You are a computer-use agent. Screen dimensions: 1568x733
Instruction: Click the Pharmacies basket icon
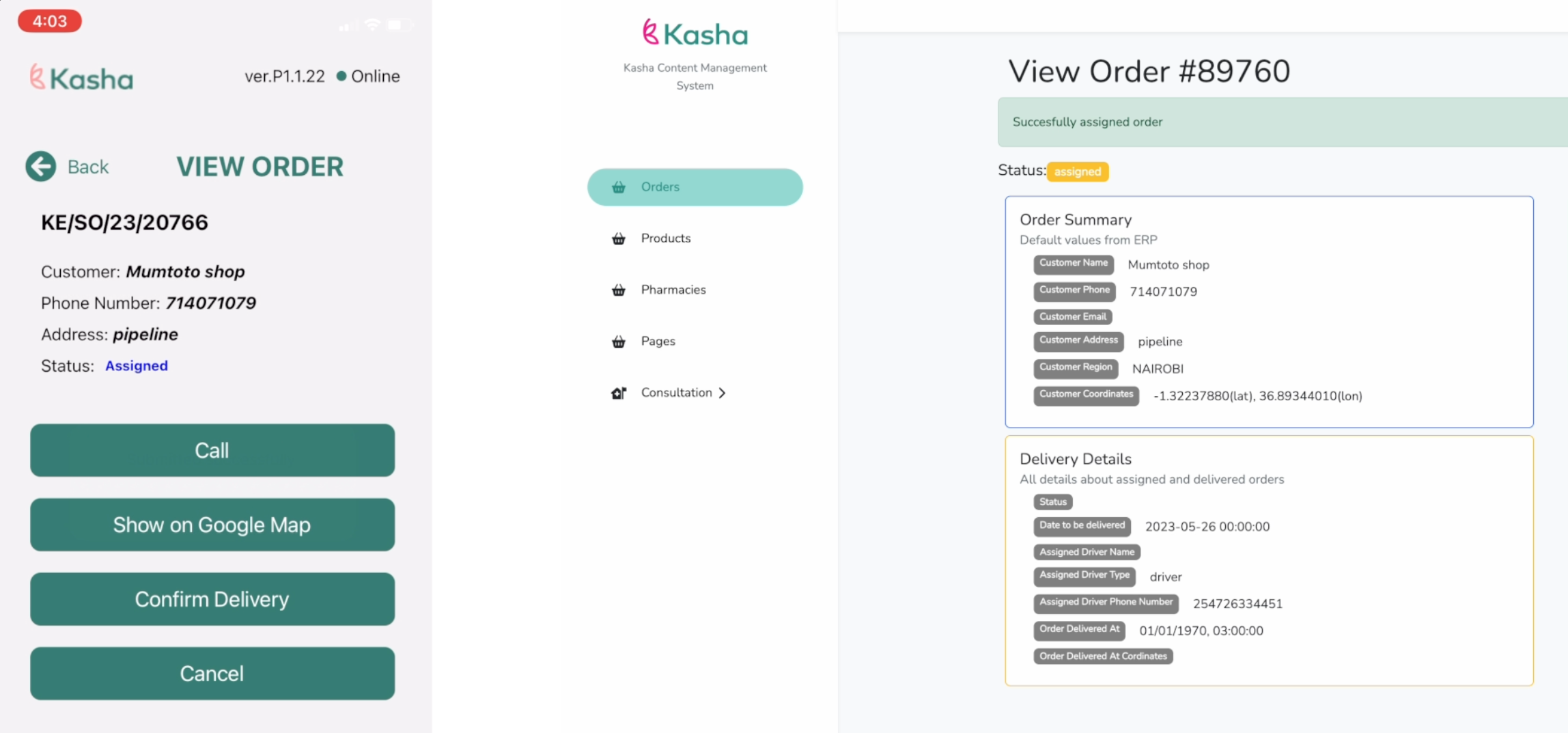(x=619, y=290)
